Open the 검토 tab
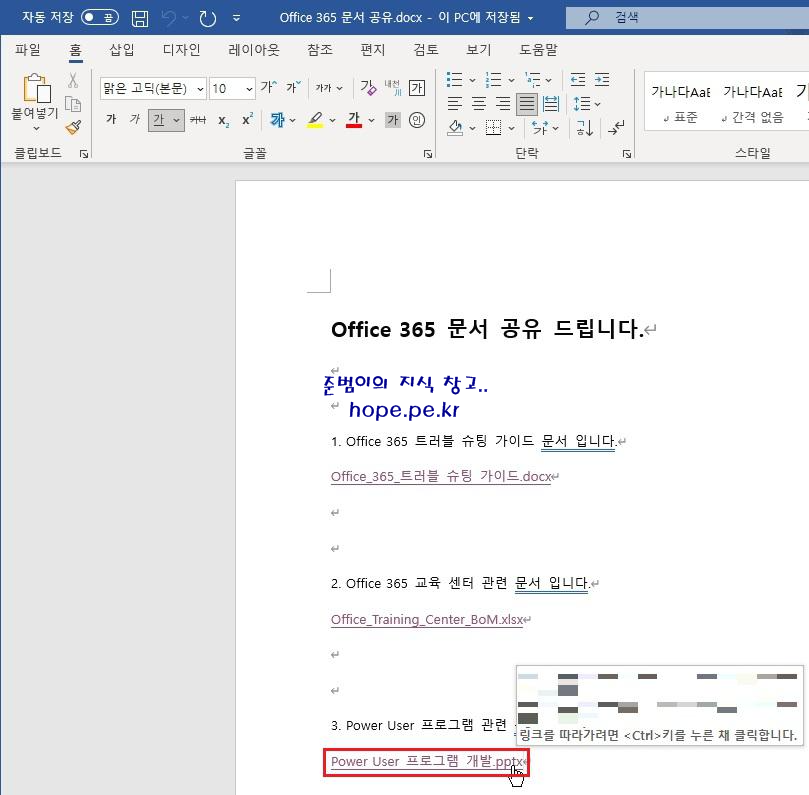The image size is (809, 795). pyautogui.click(x=426, y=50)
